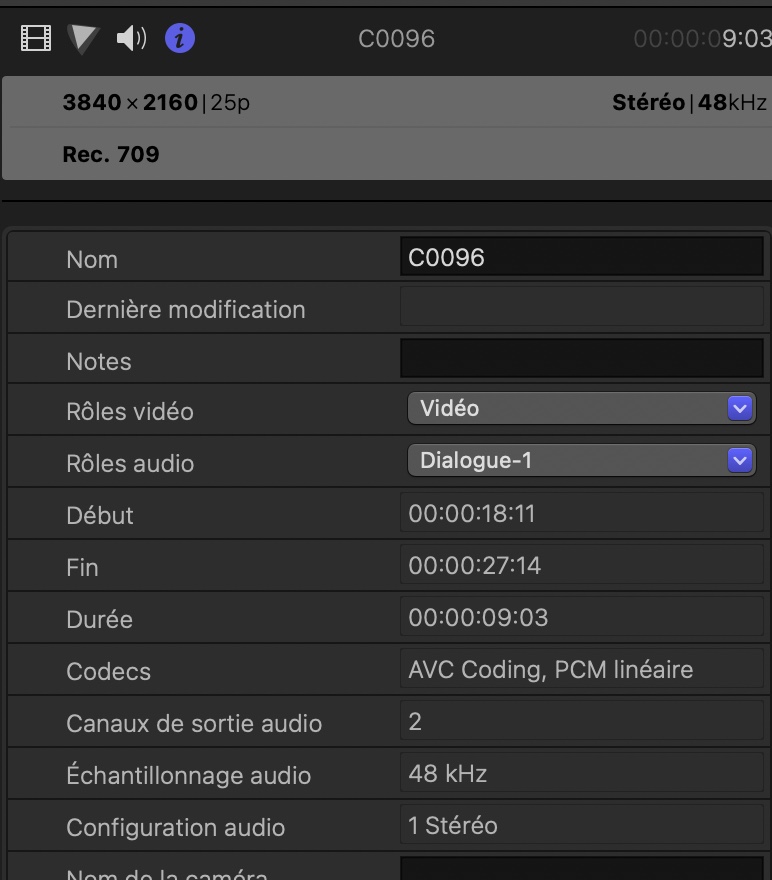Click the timecode display in the header
The width and height of the screenshot is (772, 880).
(x=702, y=39)
